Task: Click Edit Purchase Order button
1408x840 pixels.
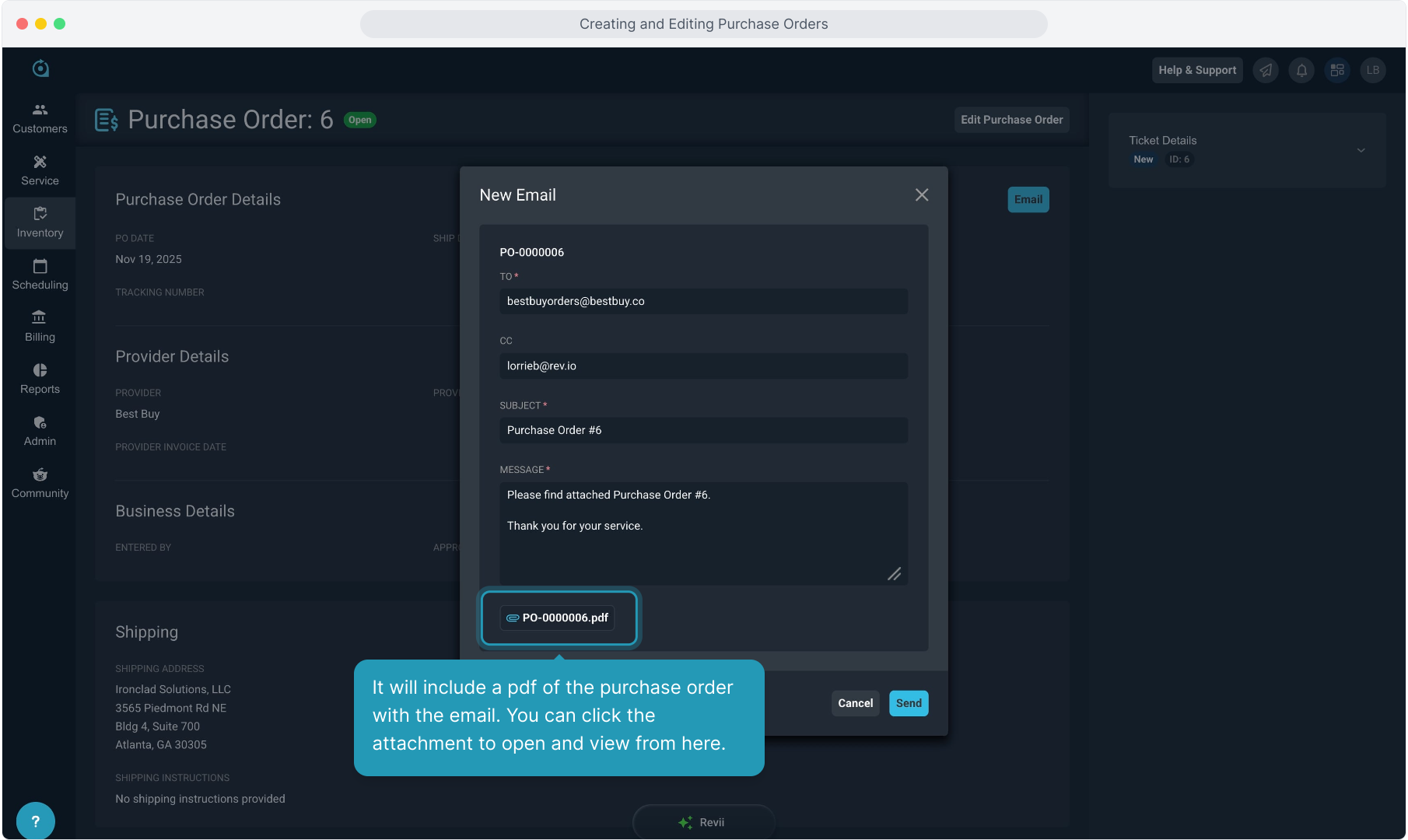Action: (1011, 120)
